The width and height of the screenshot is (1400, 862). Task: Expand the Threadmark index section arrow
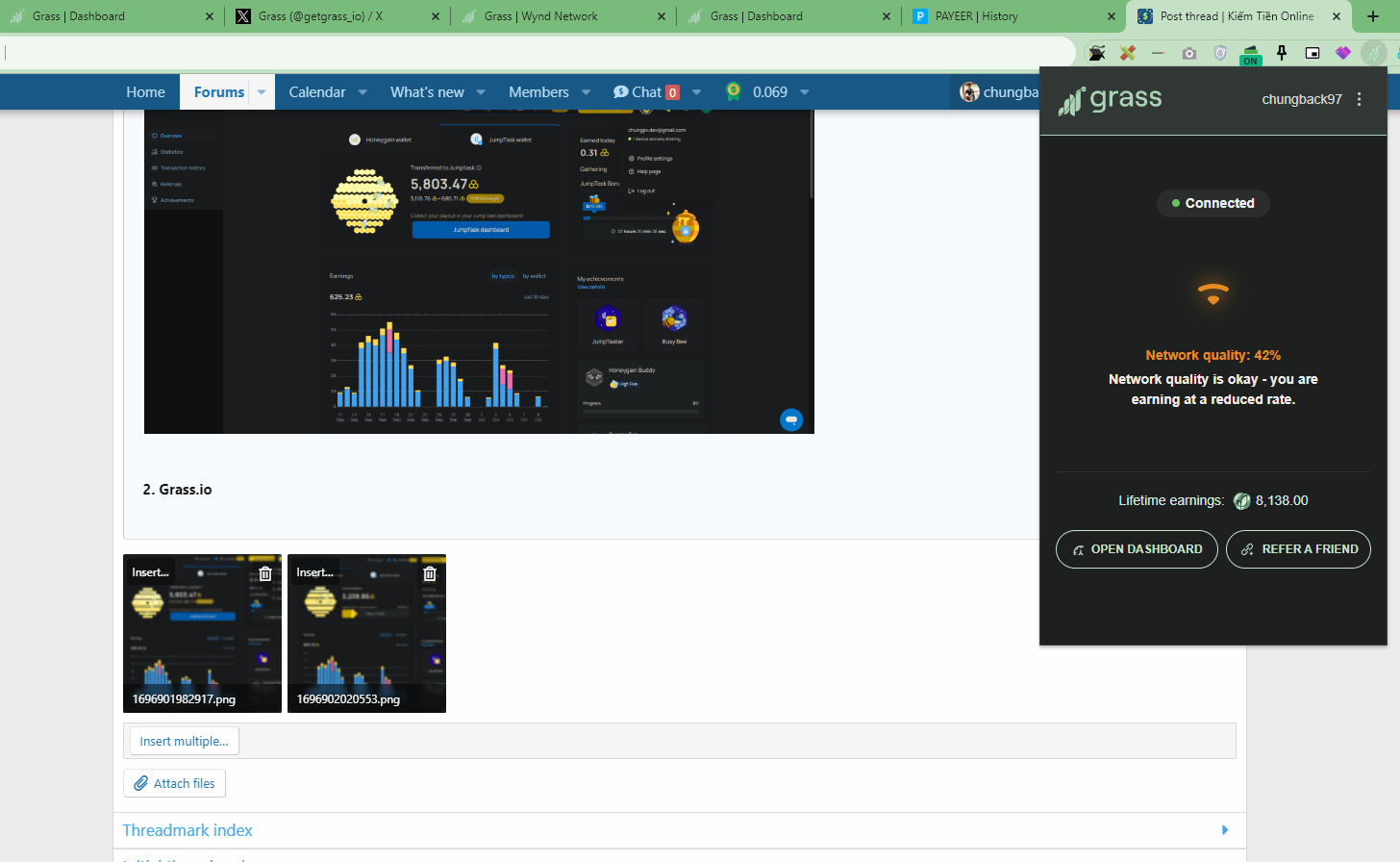tap(1224, 830)
